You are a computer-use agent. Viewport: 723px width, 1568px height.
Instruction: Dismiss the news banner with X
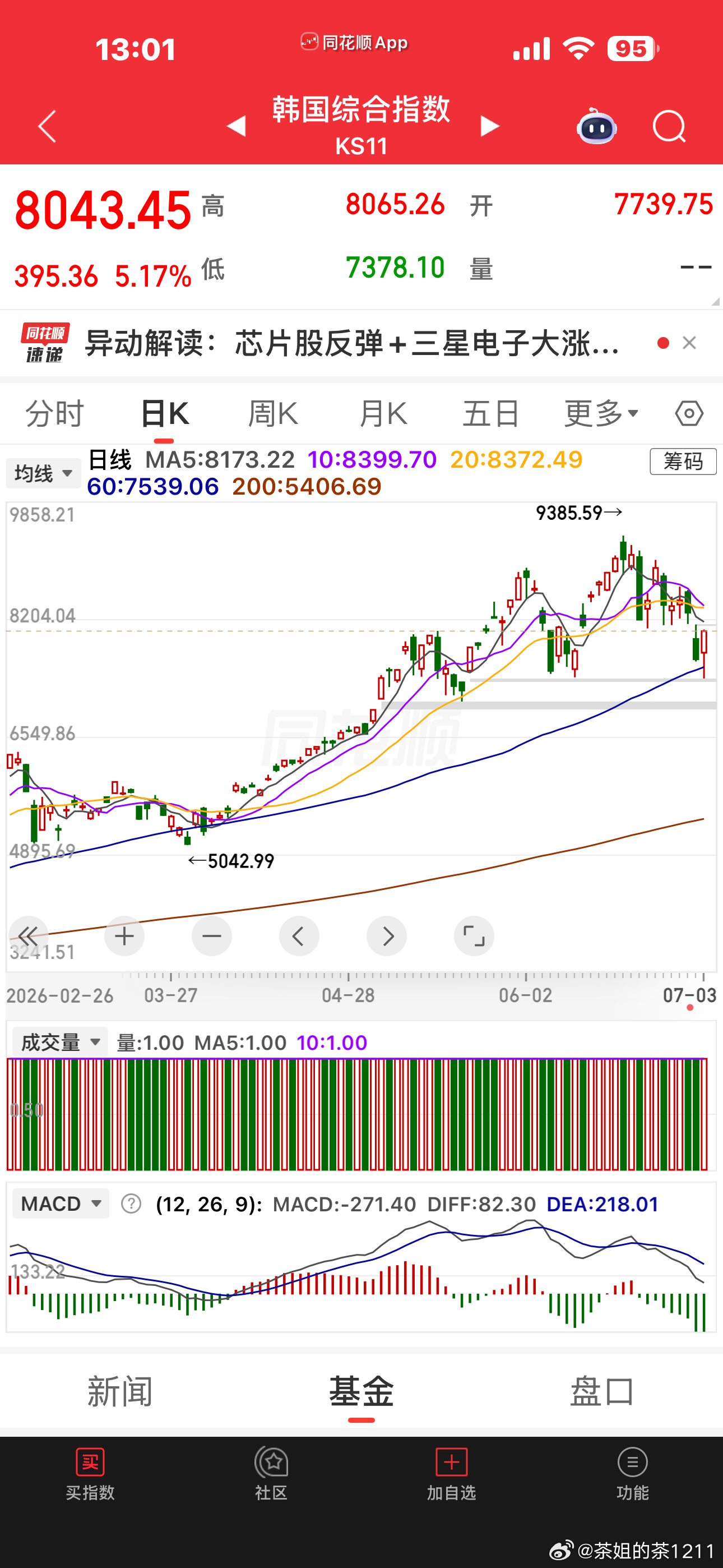point(689,343)
